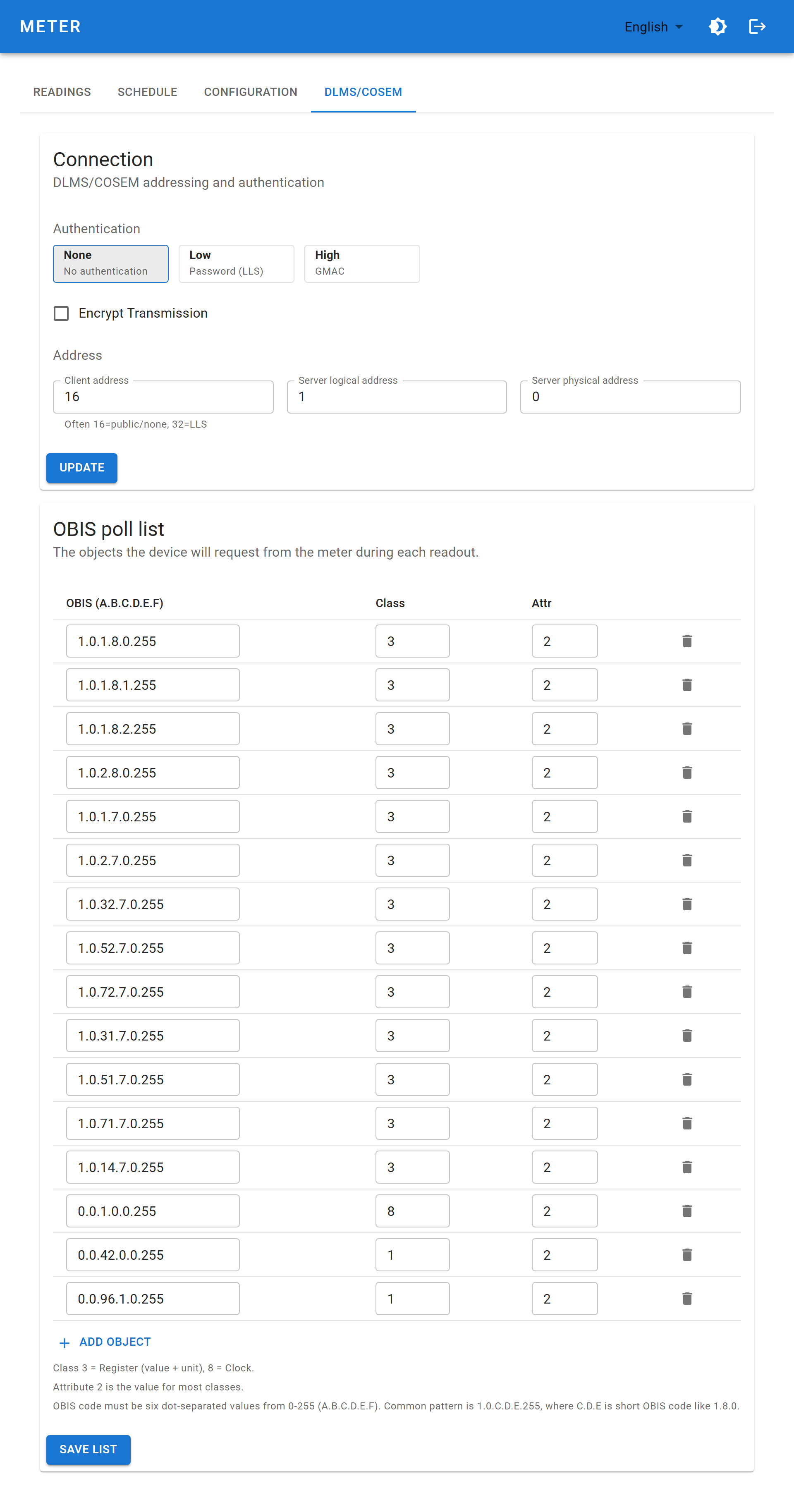Viewport: 794px width, 1512px height.
Task: Delete the 1.0.1.8.2.255 OBIS row
Action: tap(687, 728)
